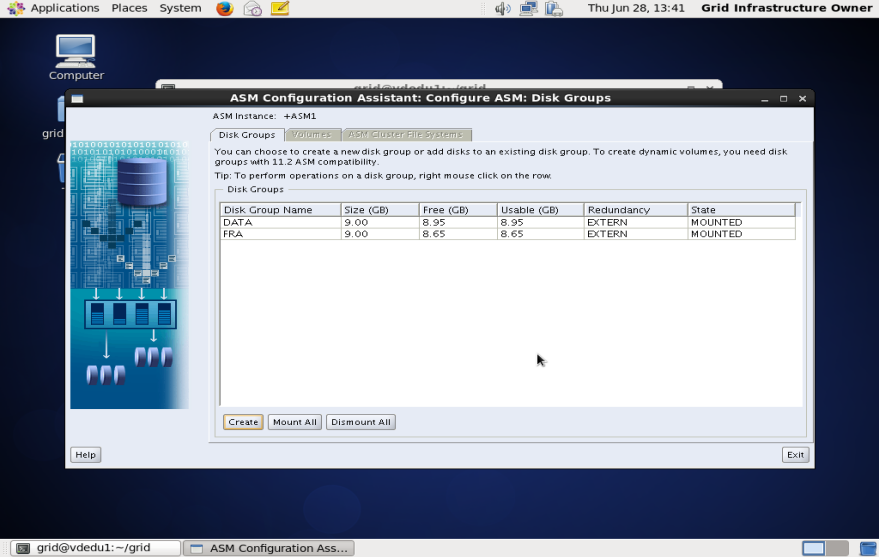Viewport: 879px width, 557px height.
Task: Click the +ASM1 instance name
Action: 300,116
